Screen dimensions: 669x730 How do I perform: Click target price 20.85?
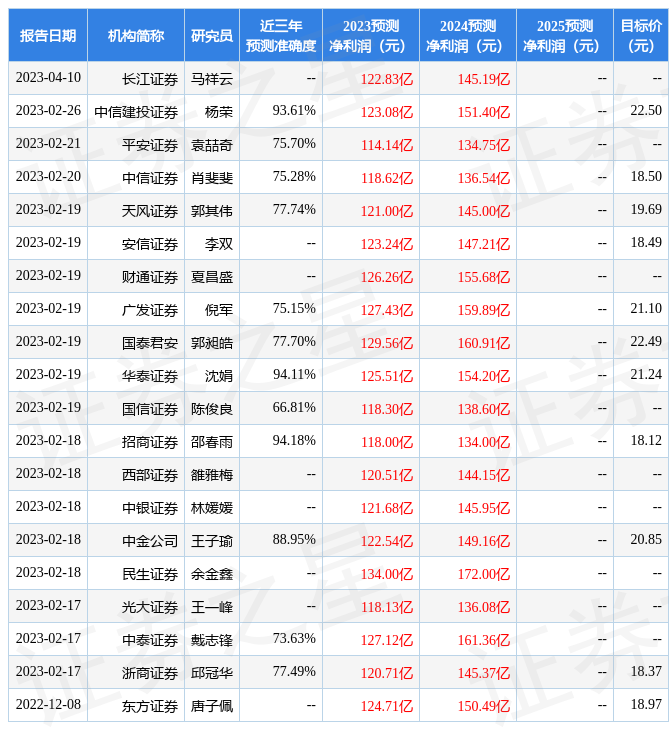click(646, 540)
